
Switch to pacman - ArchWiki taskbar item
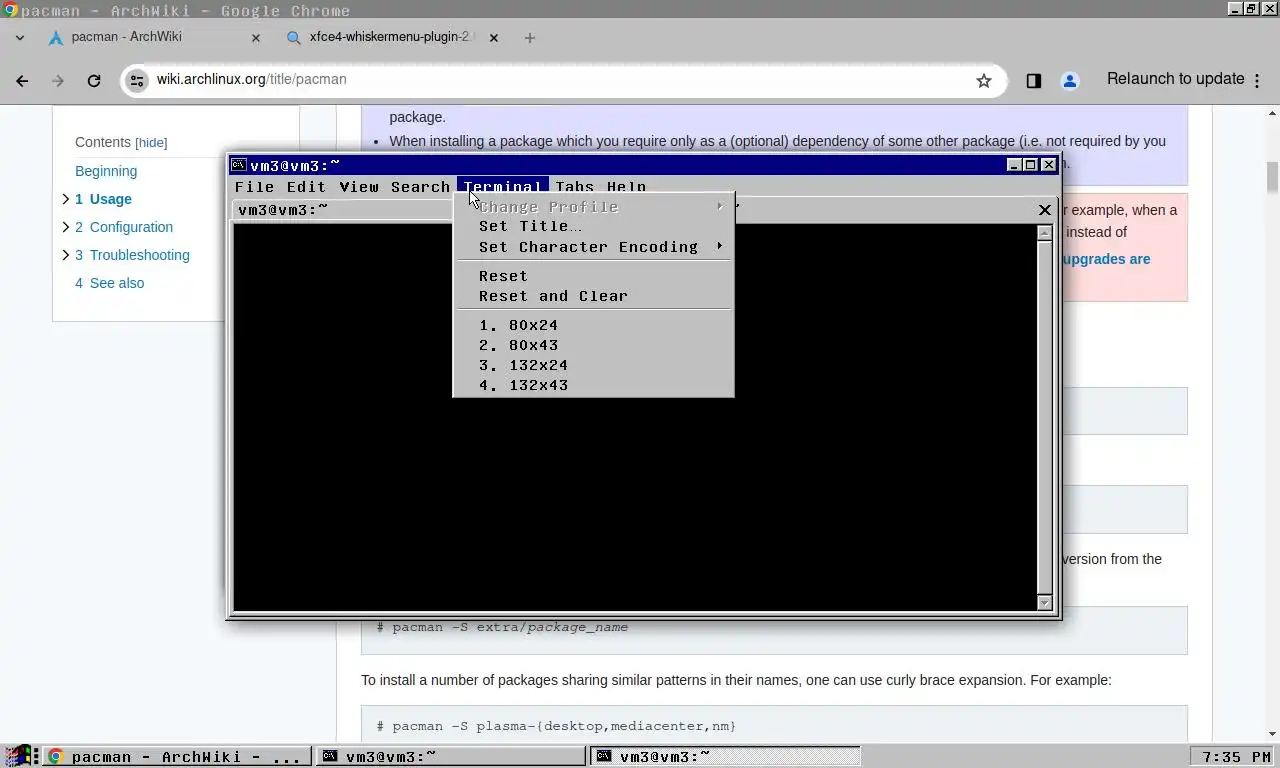pos(176,756)
